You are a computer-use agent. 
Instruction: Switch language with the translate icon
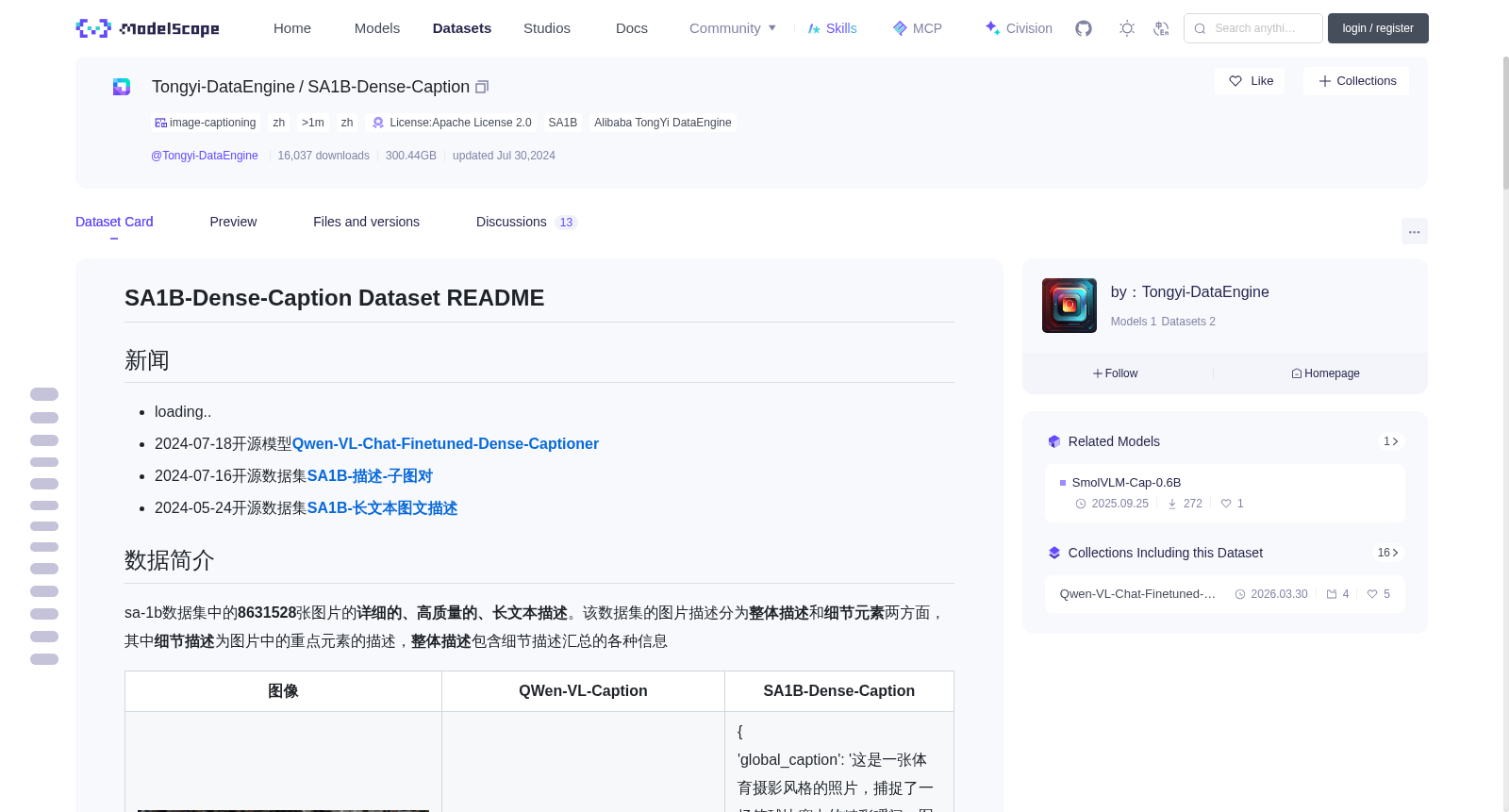tap(1161, 28)
